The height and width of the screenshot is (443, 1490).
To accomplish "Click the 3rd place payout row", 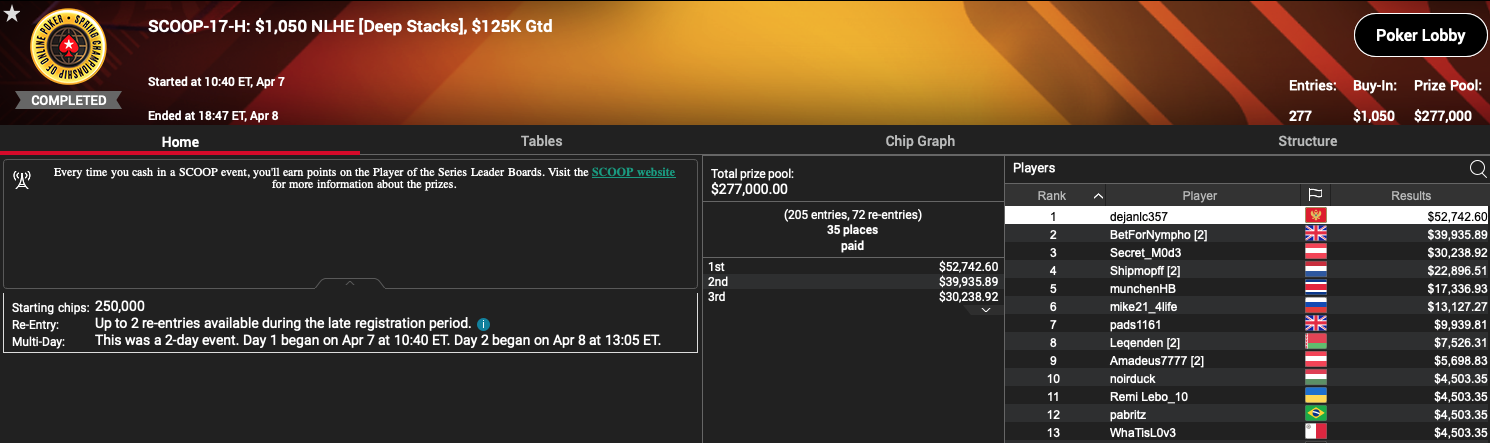I will [x=853, y=297].
